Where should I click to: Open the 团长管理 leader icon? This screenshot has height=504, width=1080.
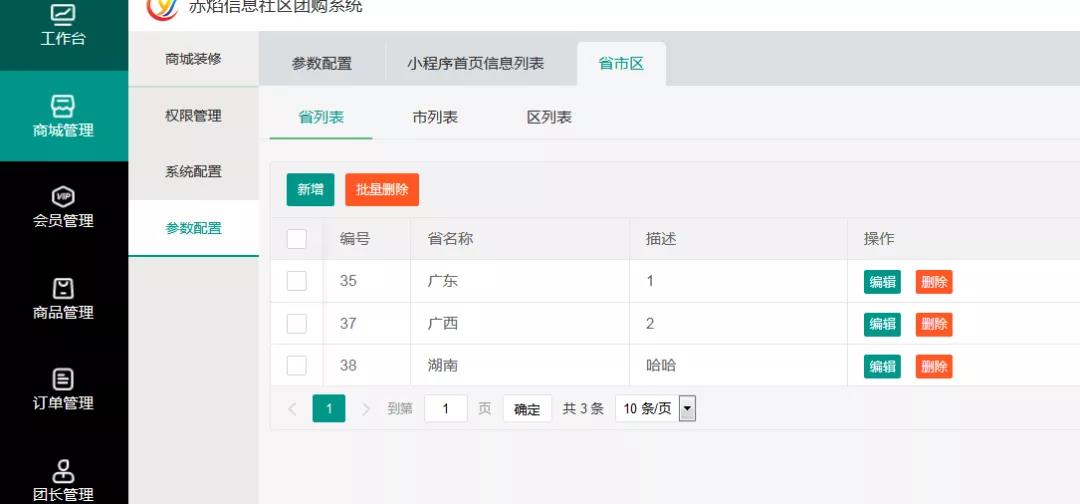click(x=63, y=470)
